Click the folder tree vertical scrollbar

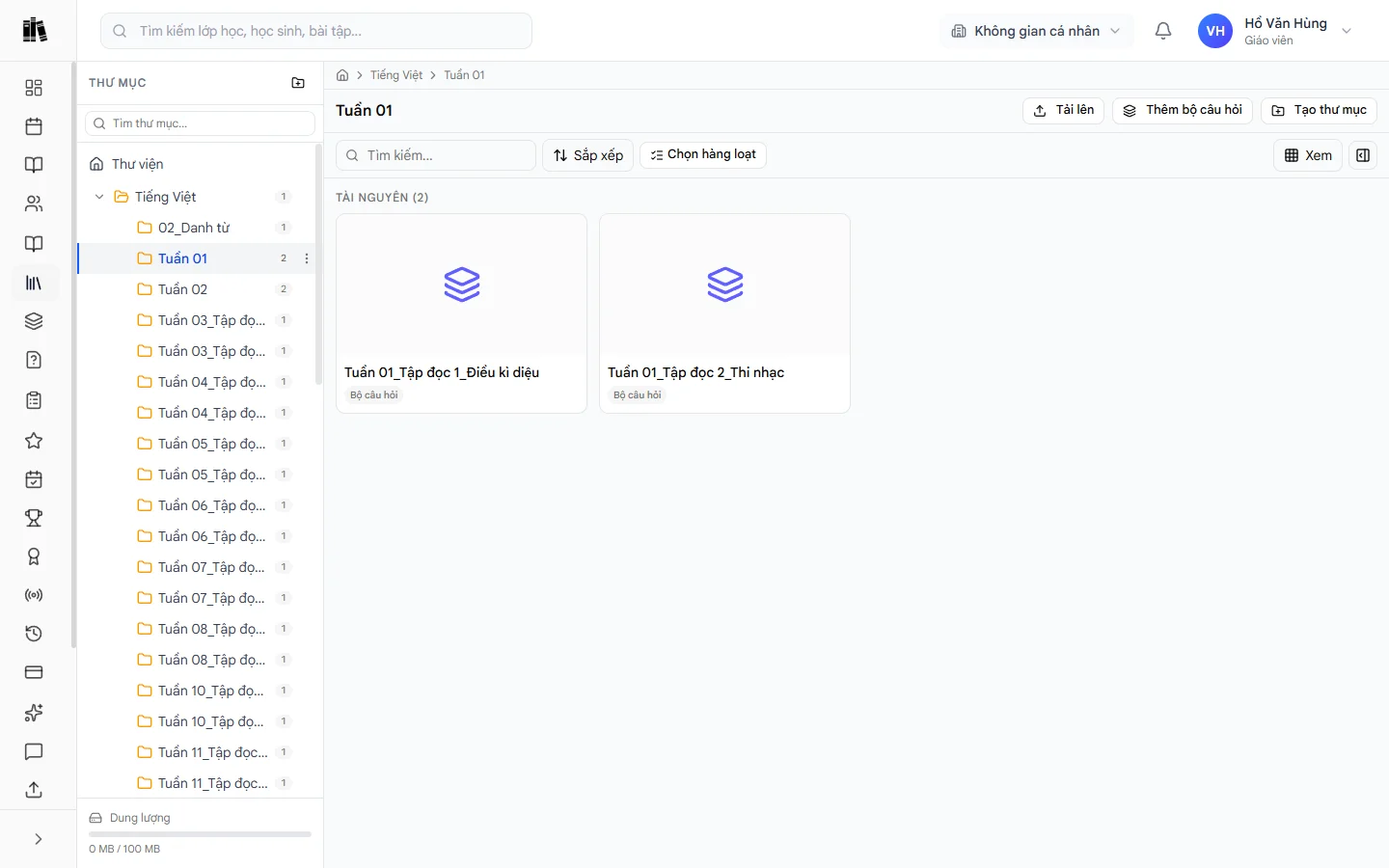(x=318, y=265)
